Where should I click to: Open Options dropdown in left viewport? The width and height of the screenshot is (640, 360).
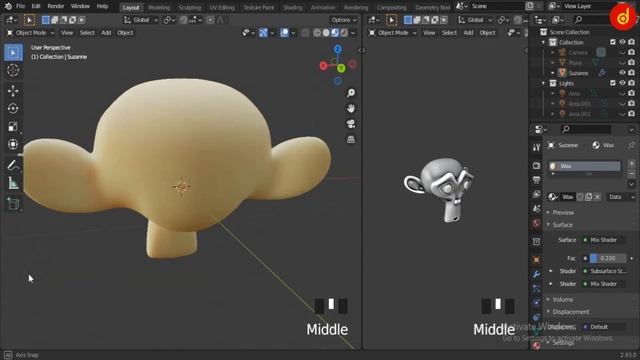tap(344, 20)
